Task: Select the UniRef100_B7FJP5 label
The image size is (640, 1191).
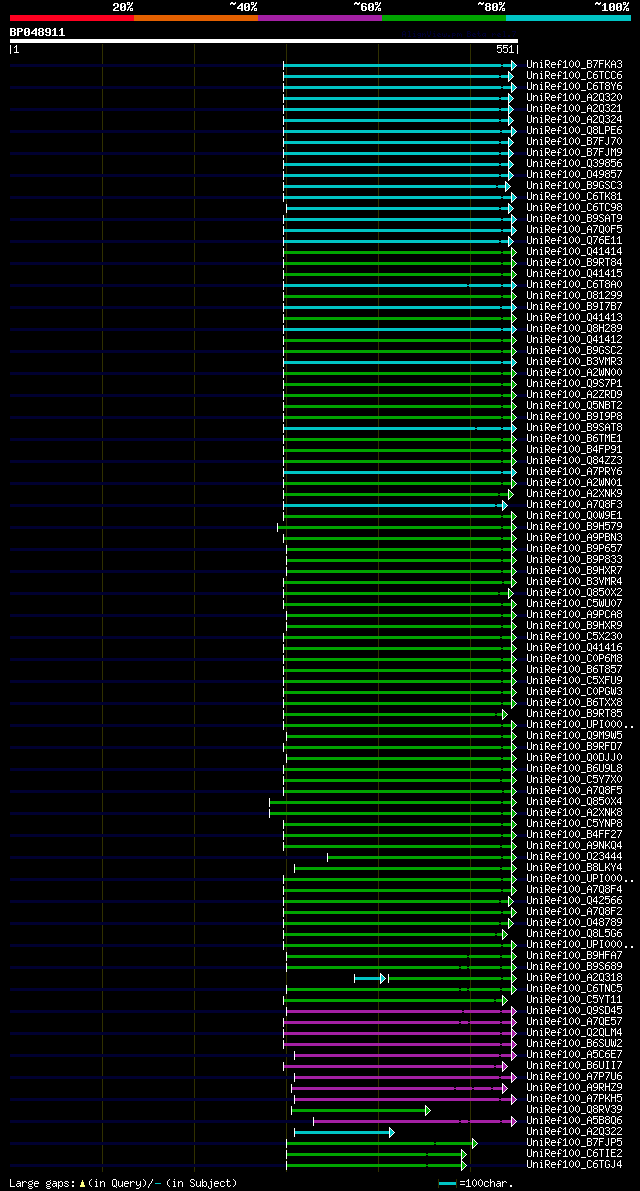Action: pyautogui.click(x=574, y=1144)
